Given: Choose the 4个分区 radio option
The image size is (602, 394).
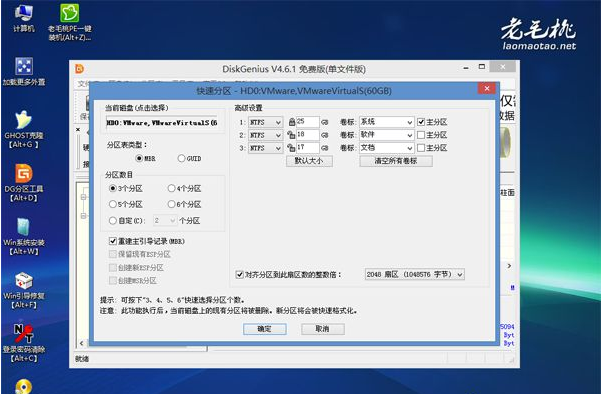Looking at the screenshot, I should point(171,188).
